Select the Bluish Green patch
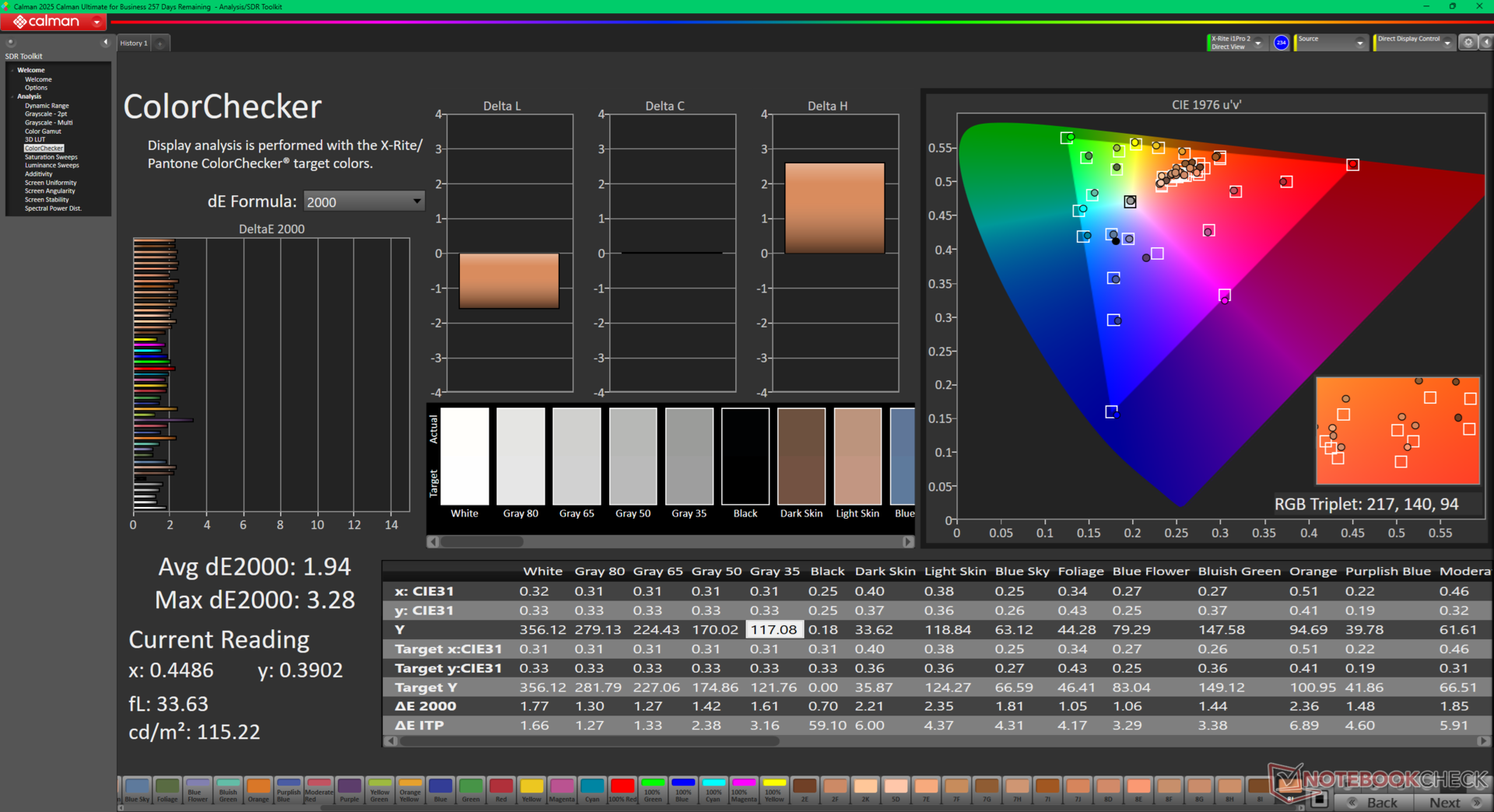1494x812 pixels. tap(228, 790)
